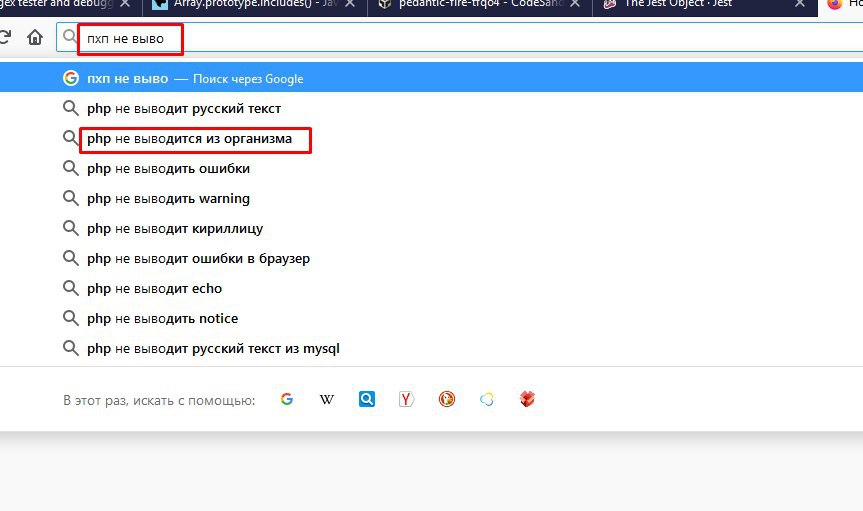Search this time with Yandex icon

click(x=406, y=399)
